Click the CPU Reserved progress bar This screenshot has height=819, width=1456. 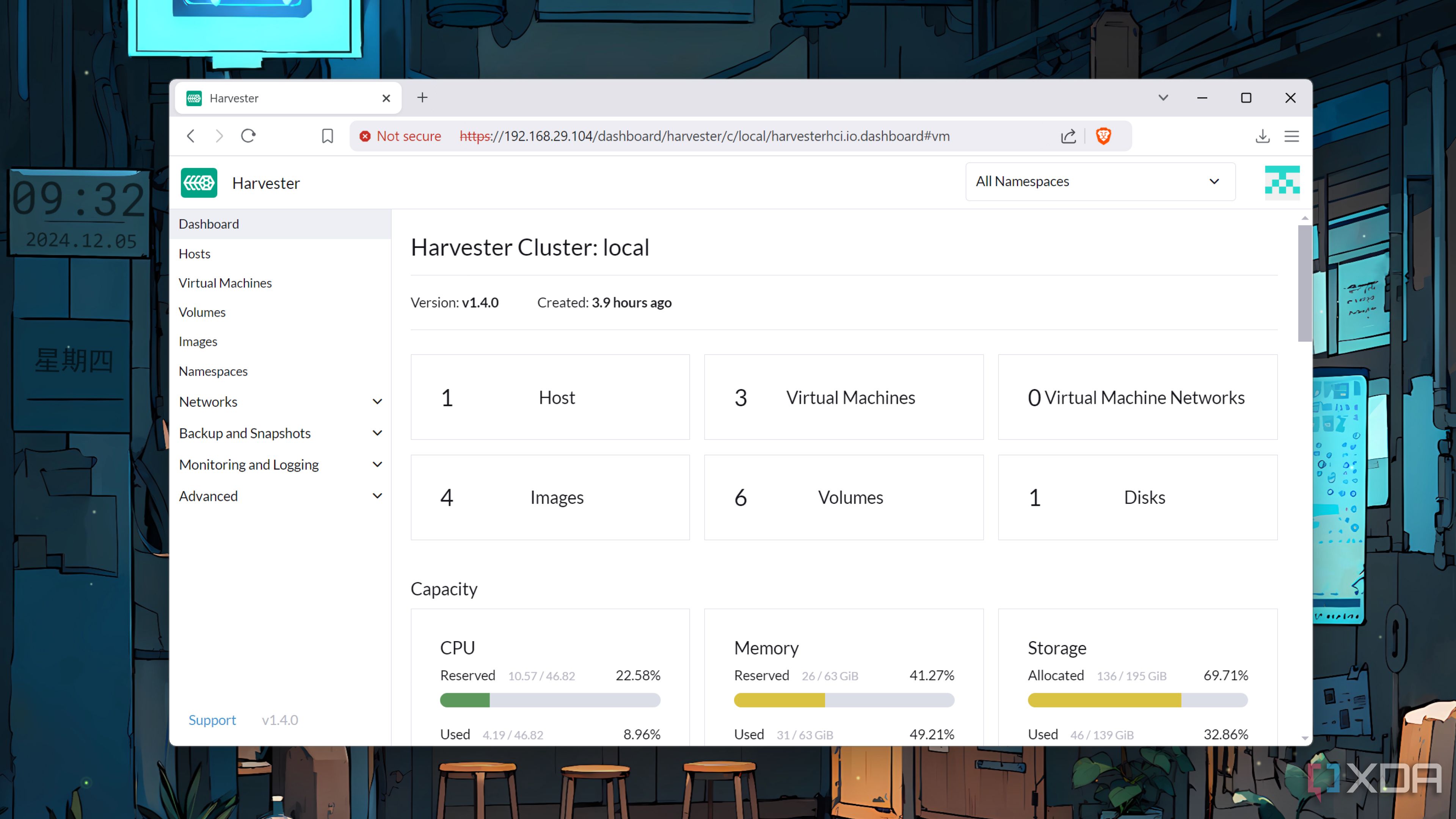point(550,700)
